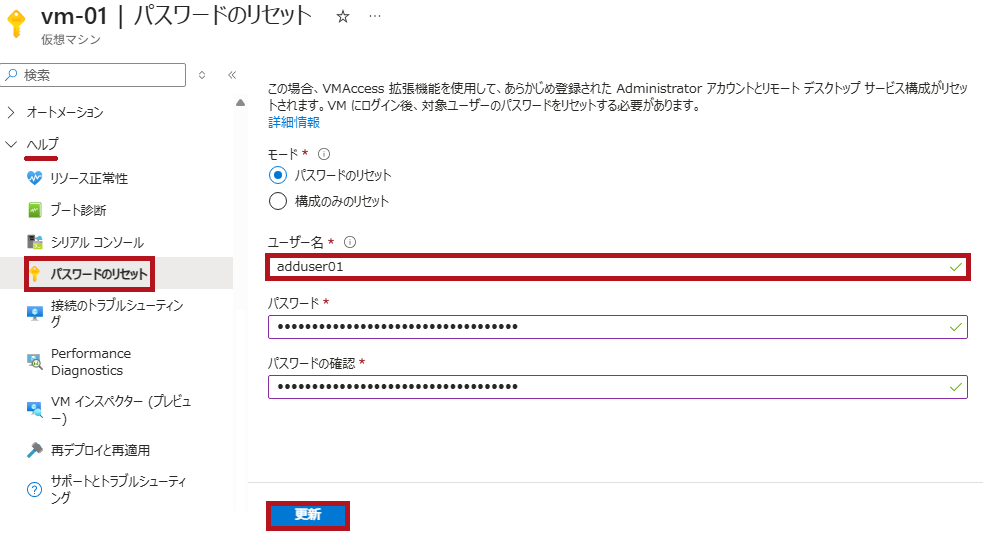Open リソース正常性 menu item
This screenshot has height=537, width=983.
point(89,179)
